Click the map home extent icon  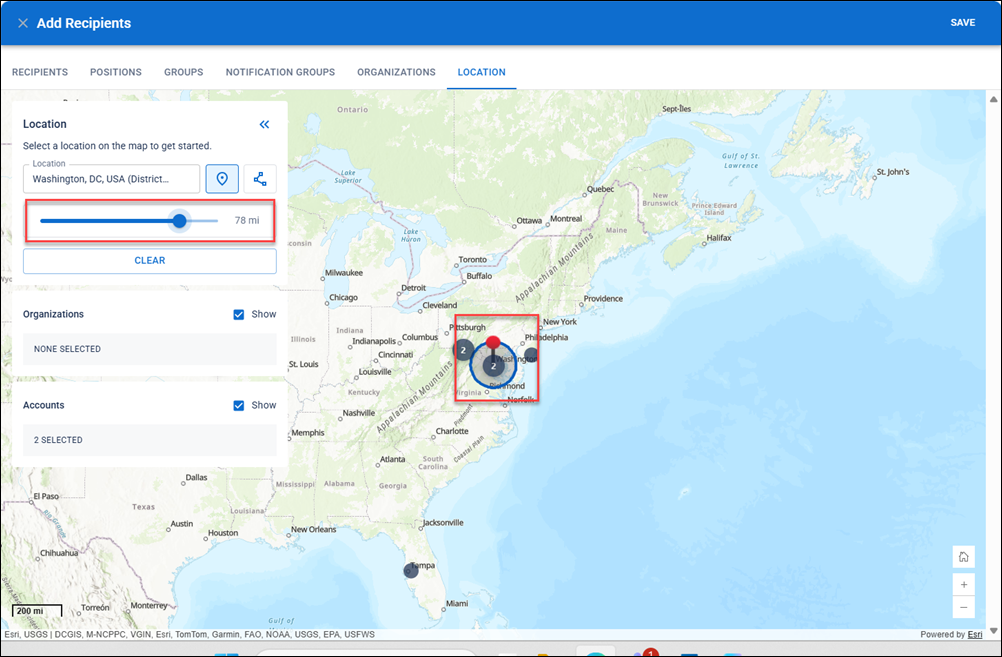click(x=963, y=557)
